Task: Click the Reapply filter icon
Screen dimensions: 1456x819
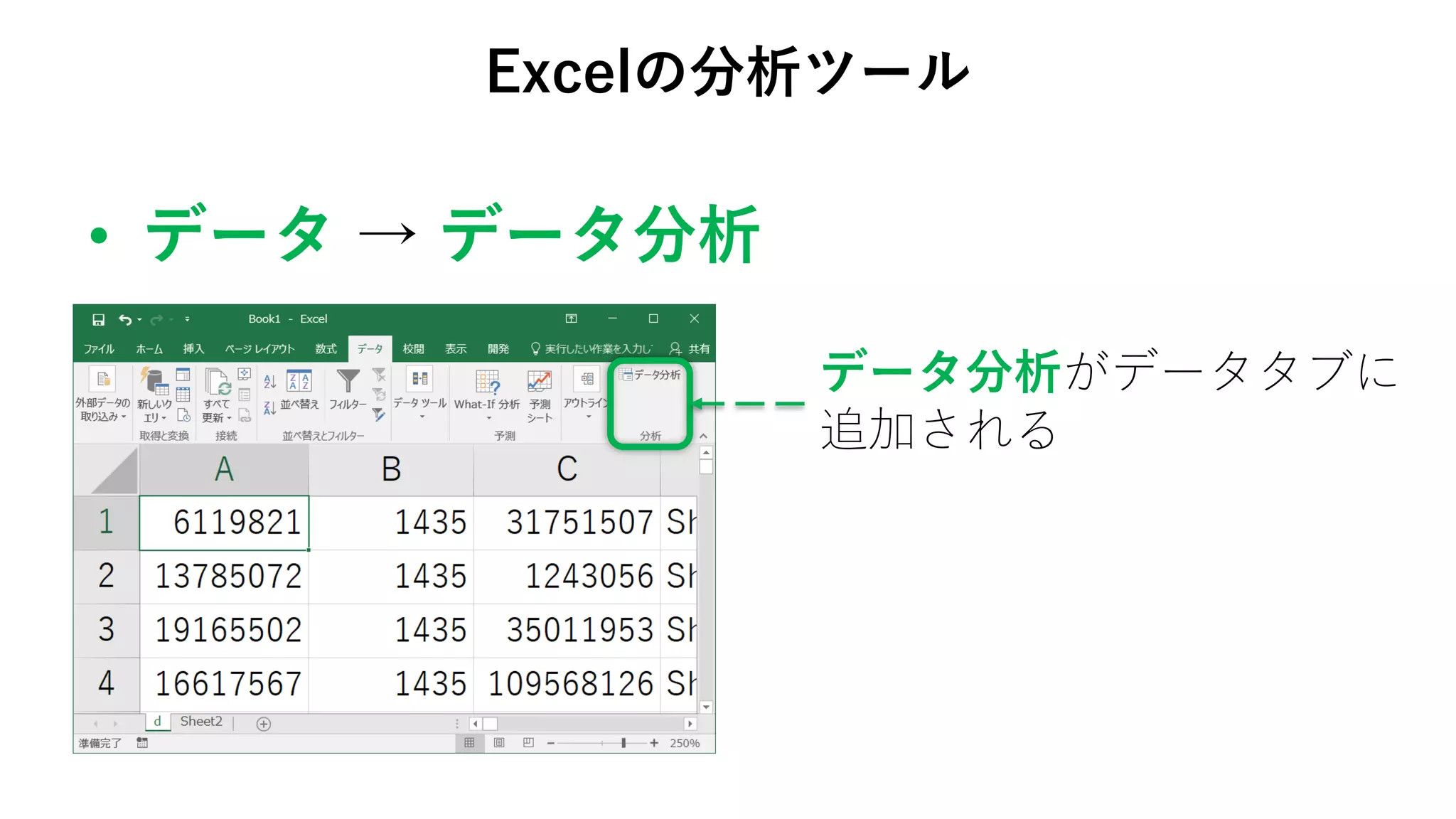Action: (379, 395)
